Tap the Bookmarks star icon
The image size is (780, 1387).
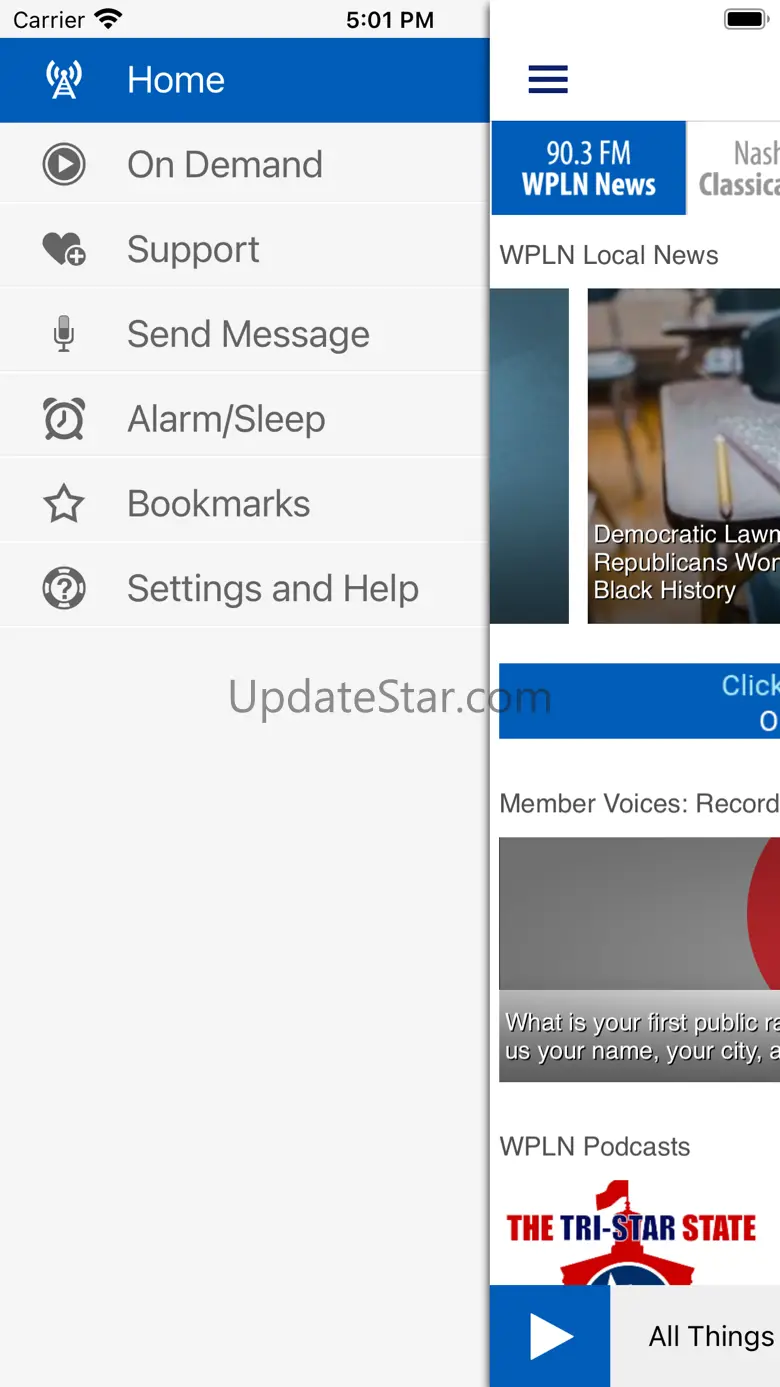(64, 504)
